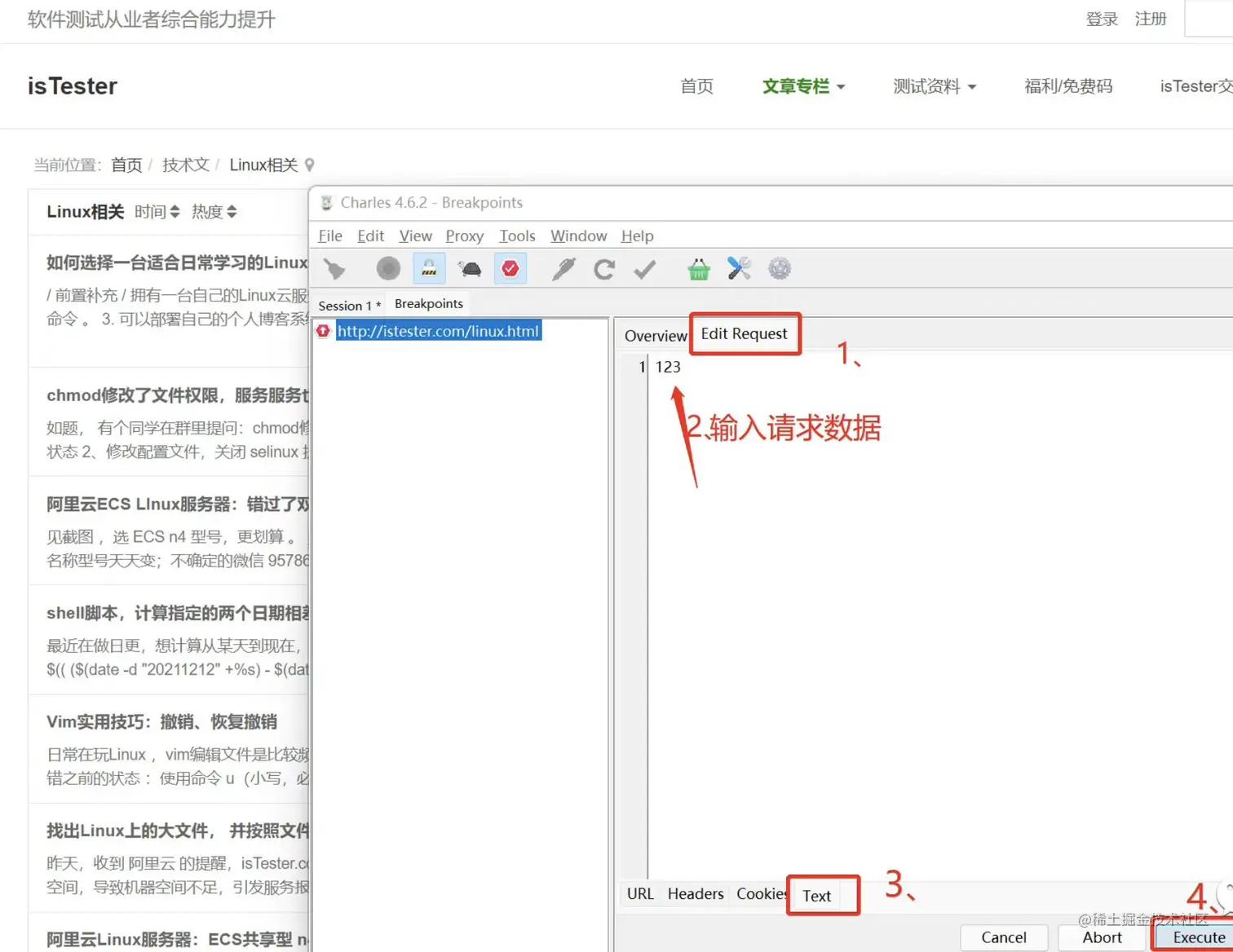Click the broom clear session icon
Image resolution: width=1233 pixels, height=952 pixels.
334,268
